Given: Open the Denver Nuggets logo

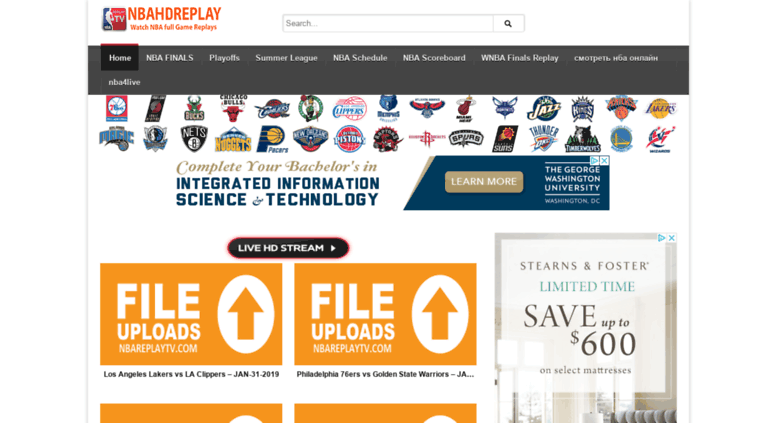Looking at the screenshot, I should pos(233,139).
